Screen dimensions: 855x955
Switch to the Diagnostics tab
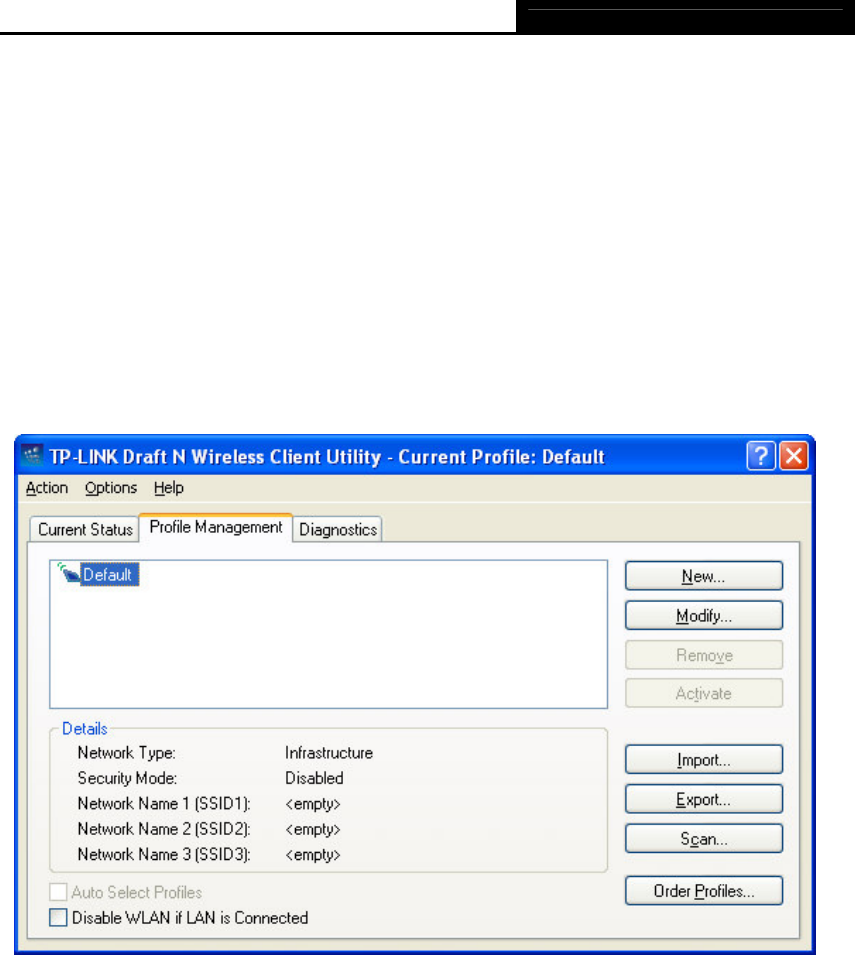(x=338, y=529)
